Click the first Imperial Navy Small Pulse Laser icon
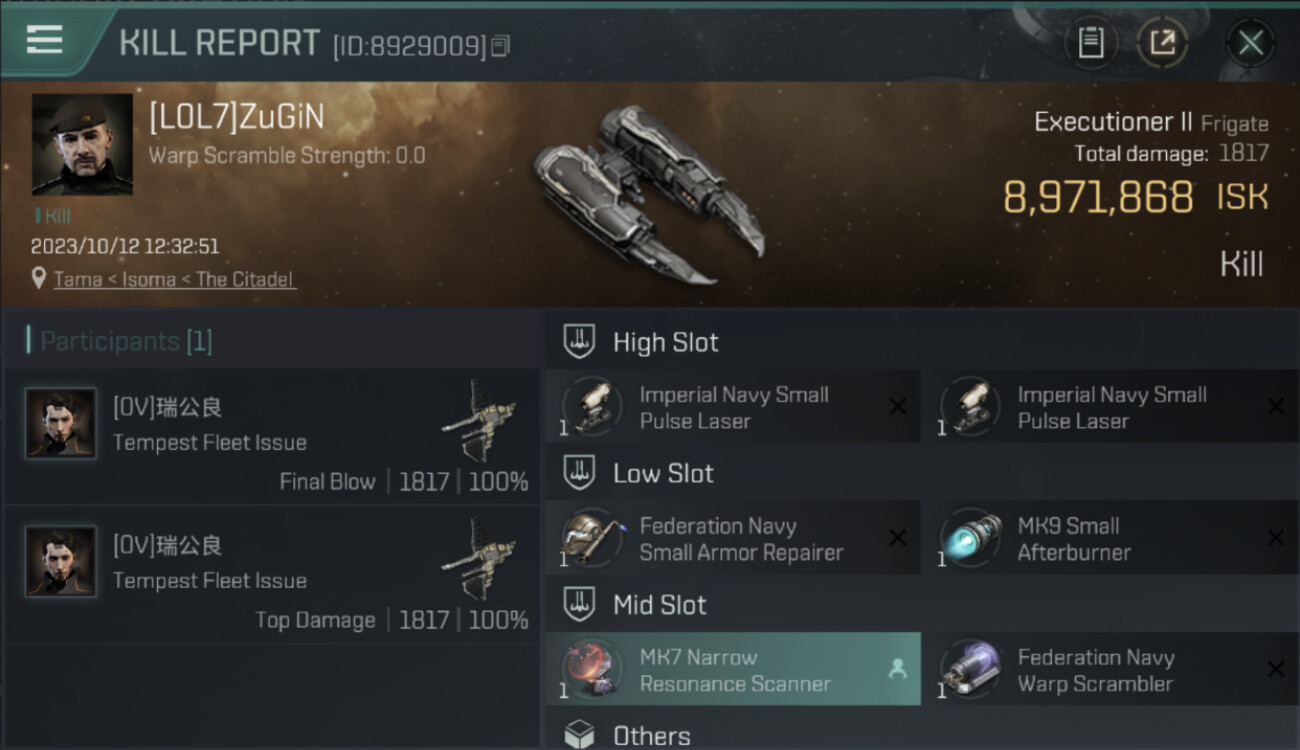Viewport: 1300px width, 750px height. click(593, 407)
